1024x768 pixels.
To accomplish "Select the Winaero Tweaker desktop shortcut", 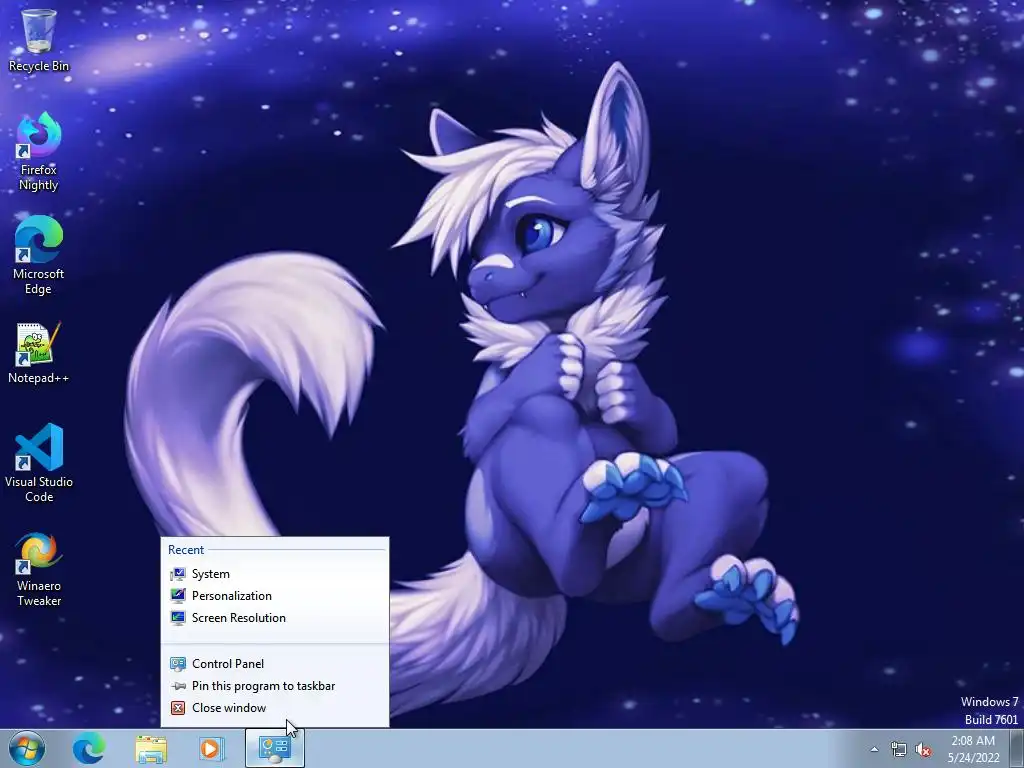I will [39, 569].
